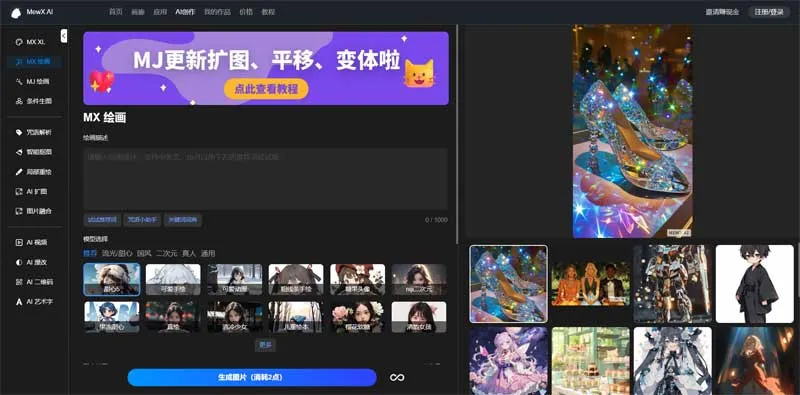Image resolution: width=800 pixels, height=395 pixels.
Task: Select the 二次元 model tab
Action: click(166, 253)
